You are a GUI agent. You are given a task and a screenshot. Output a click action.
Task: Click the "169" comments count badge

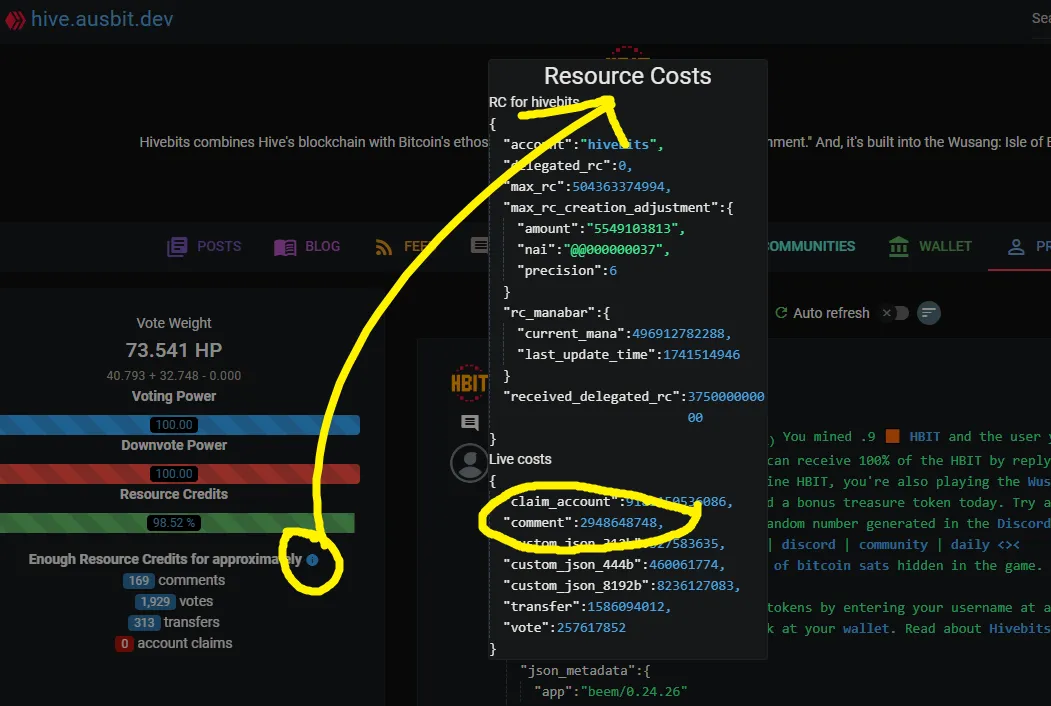point(139,581)
